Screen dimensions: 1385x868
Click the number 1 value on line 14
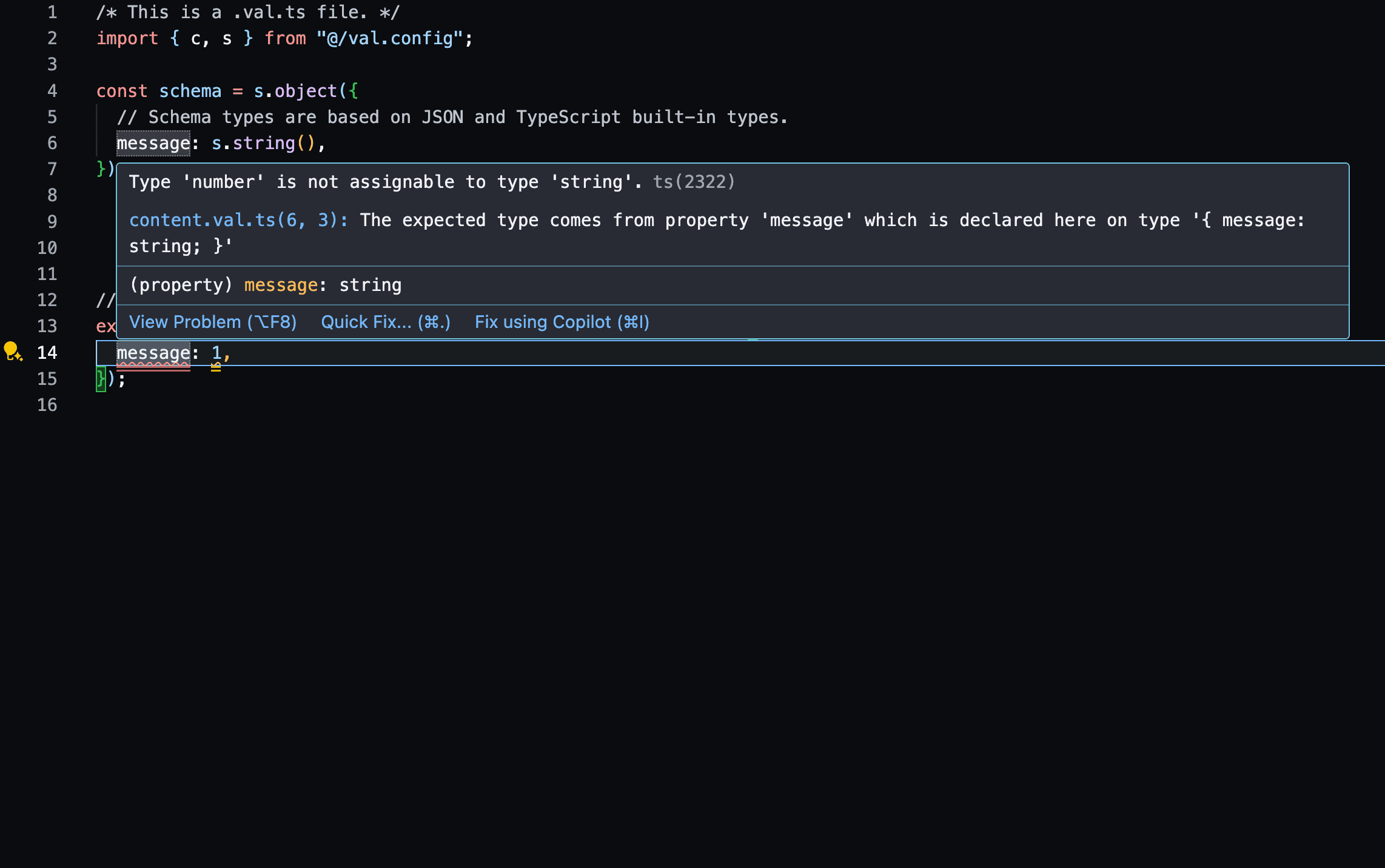coord(215,353)
